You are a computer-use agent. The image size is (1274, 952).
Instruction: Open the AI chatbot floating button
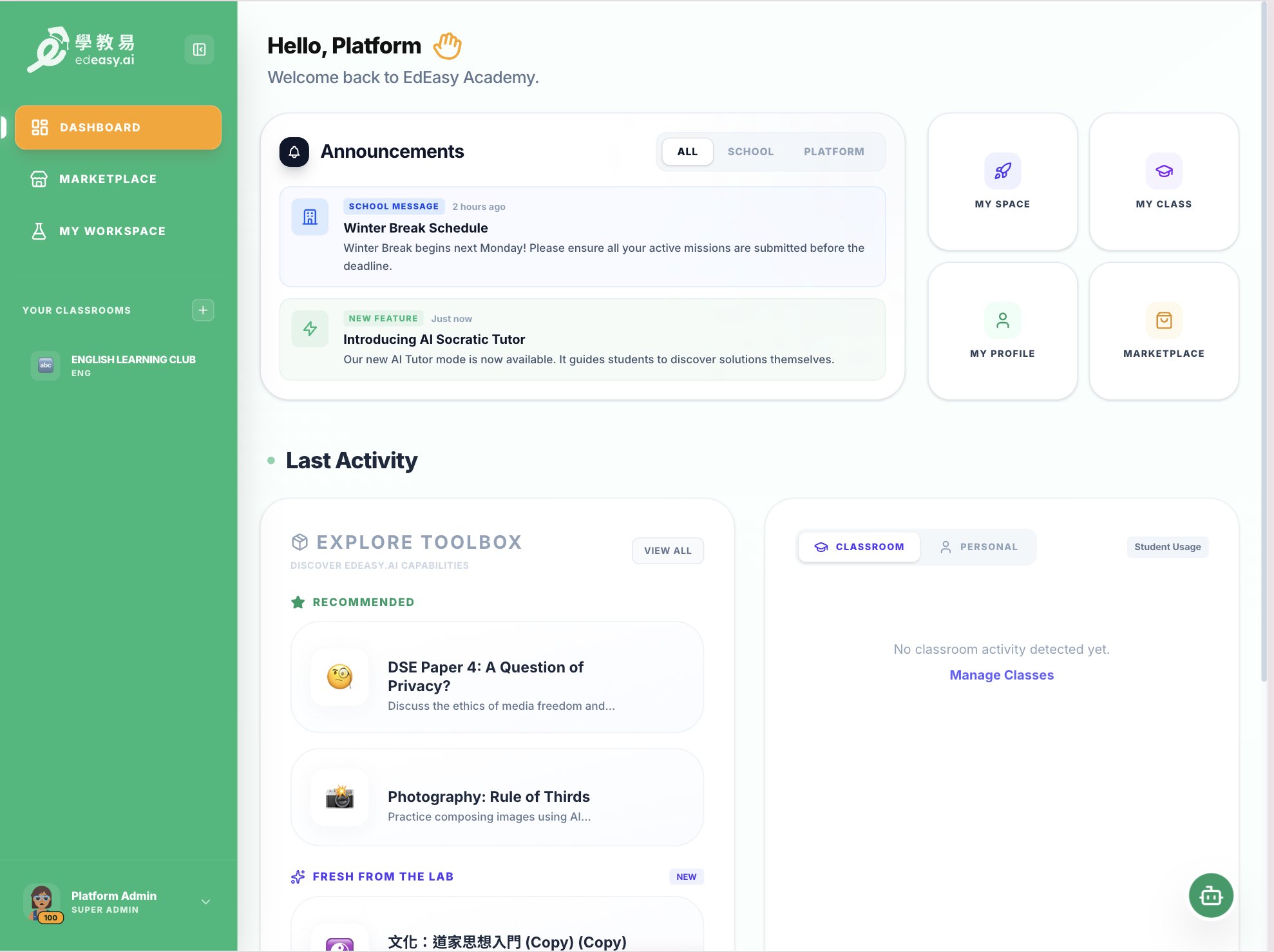(x=1211, y=895)
